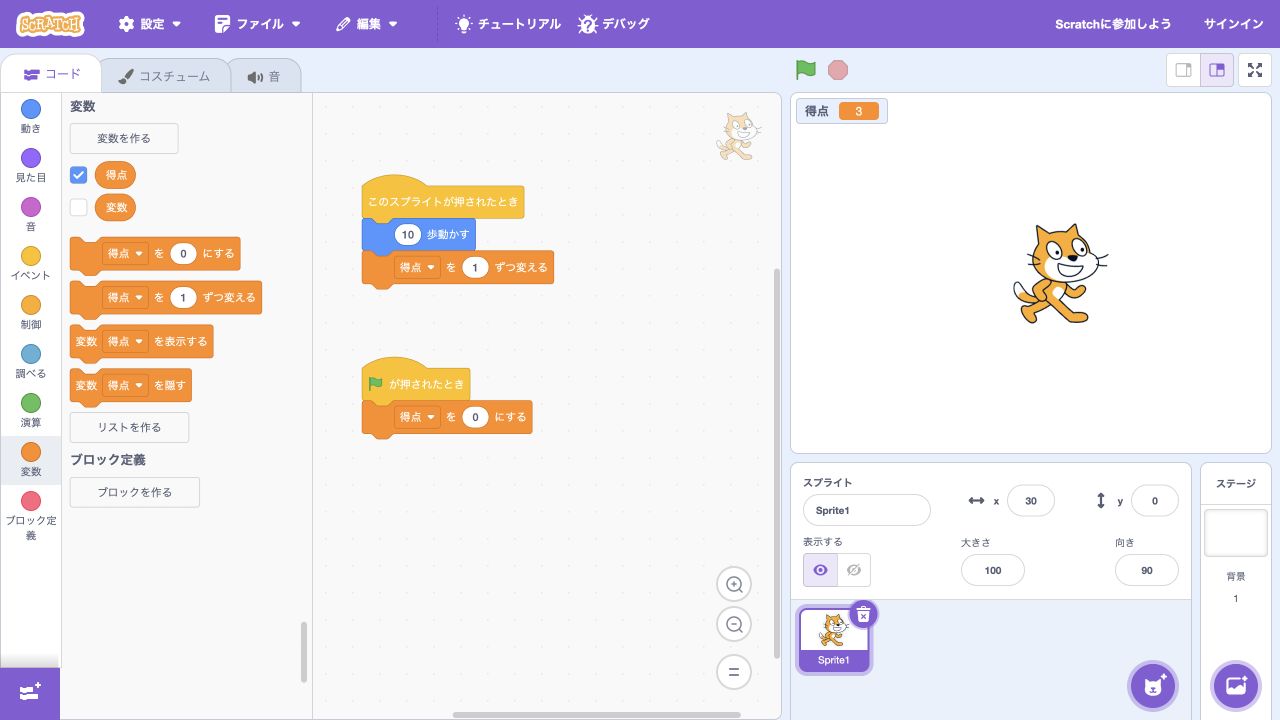
Task: Select the Sprite1 thumbnail in sprite list
Action: coord(834,640)
